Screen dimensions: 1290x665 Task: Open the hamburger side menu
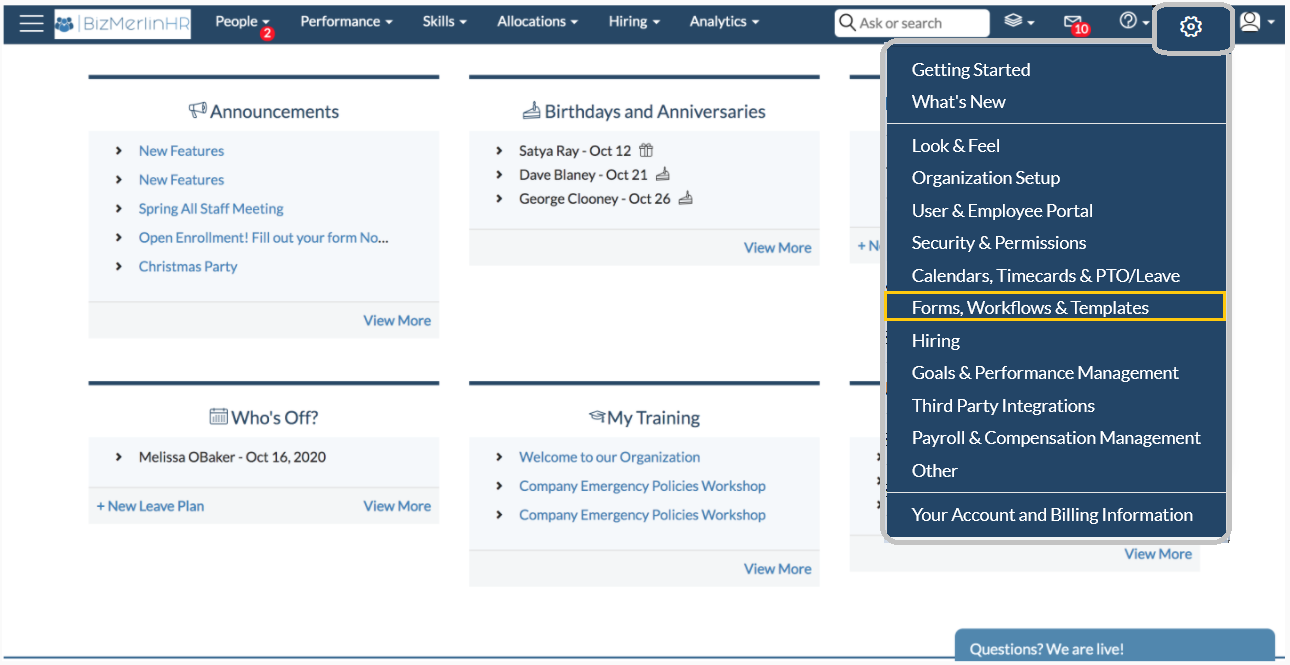point(32,23)
